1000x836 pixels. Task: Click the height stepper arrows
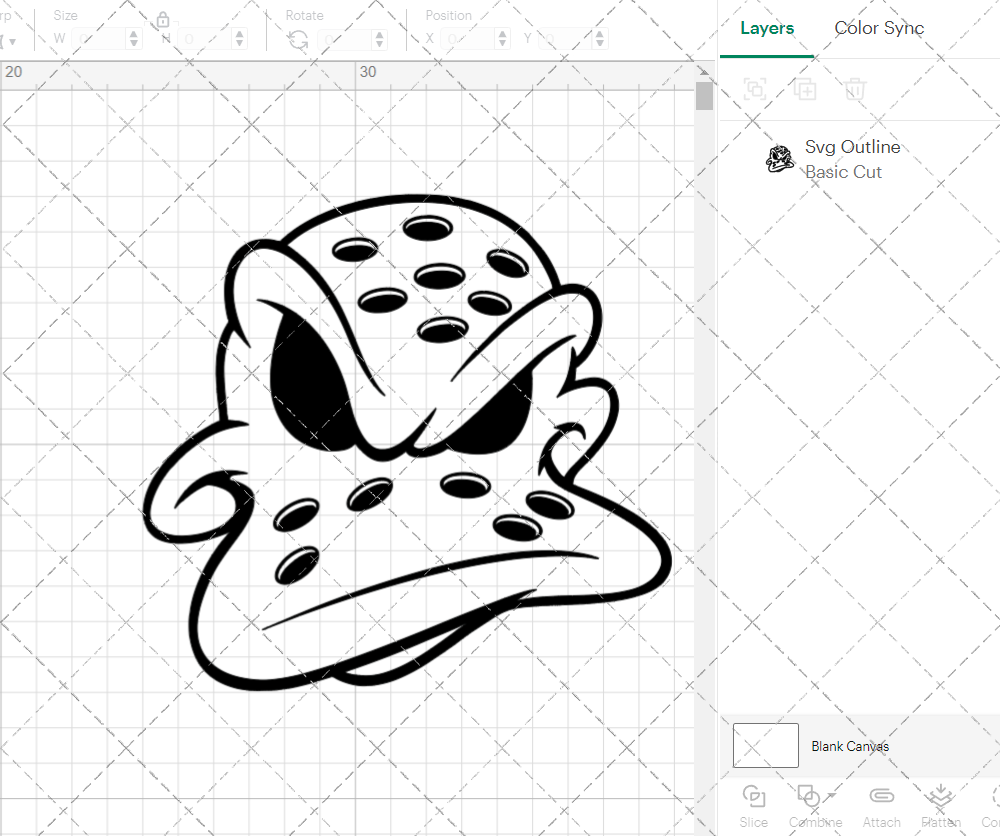point(239,39)
